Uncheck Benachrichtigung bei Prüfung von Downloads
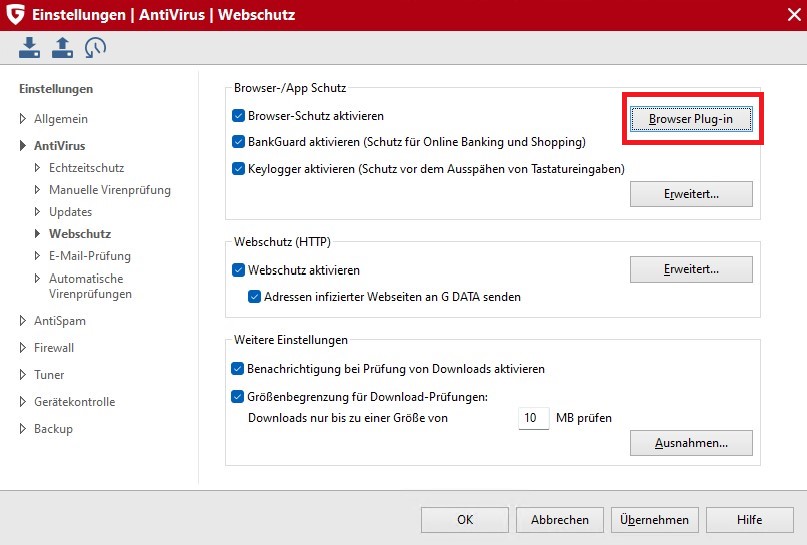The width and height of the screenshot is (807, 545). [x=238, y=369]
